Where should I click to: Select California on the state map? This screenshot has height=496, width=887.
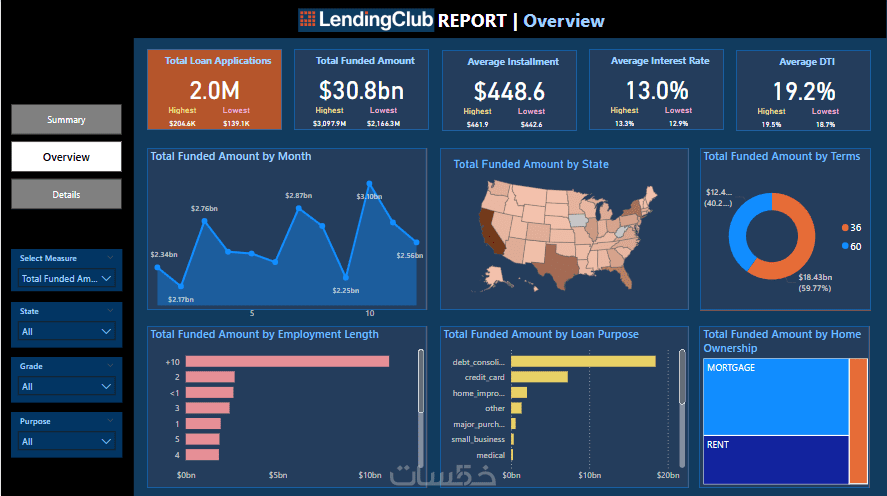click(490, 232)
